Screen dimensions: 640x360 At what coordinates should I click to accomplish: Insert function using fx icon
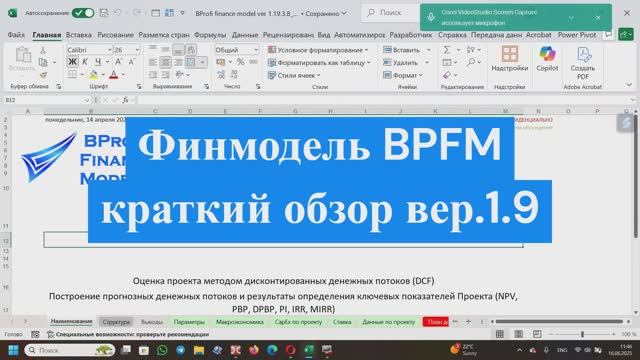click(x=125, y=100)
